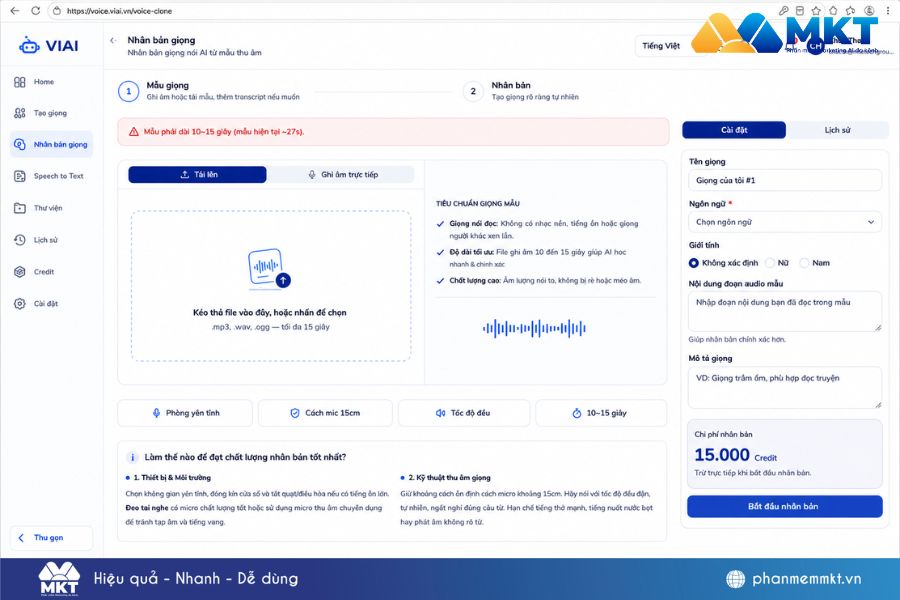Image resolution: width=900 pixels, height=600 pixels.
Task: Click the Speech to Text document icon
Action: pyautogui.click(x=20, y=176)
